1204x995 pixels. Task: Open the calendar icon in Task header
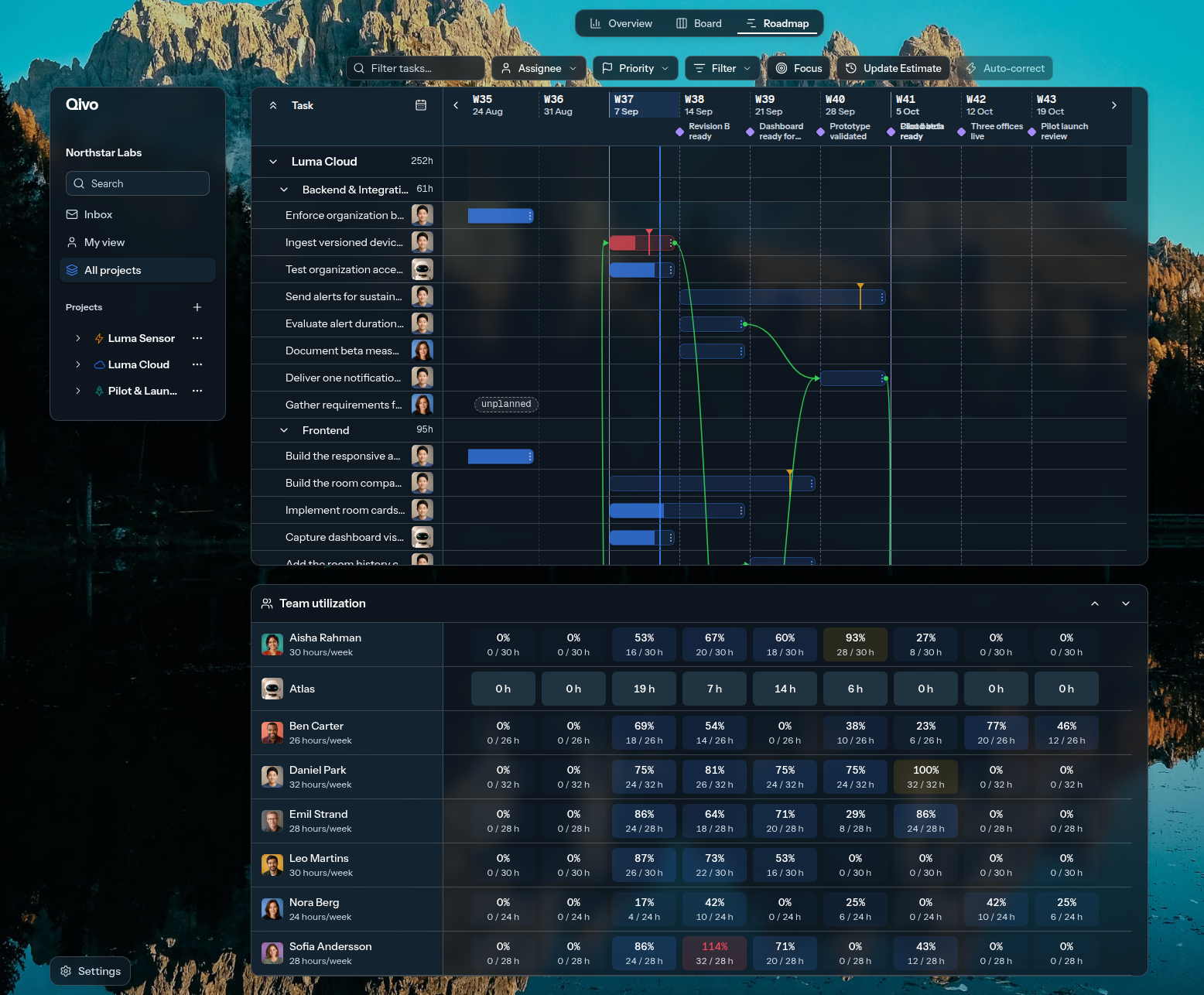tap(421, 105)
